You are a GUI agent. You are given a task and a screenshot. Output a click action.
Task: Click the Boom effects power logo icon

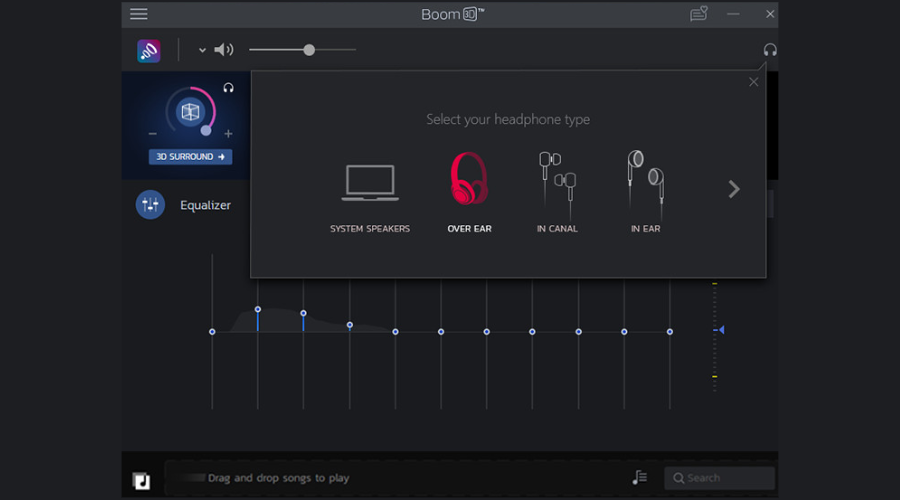point(149,51)
